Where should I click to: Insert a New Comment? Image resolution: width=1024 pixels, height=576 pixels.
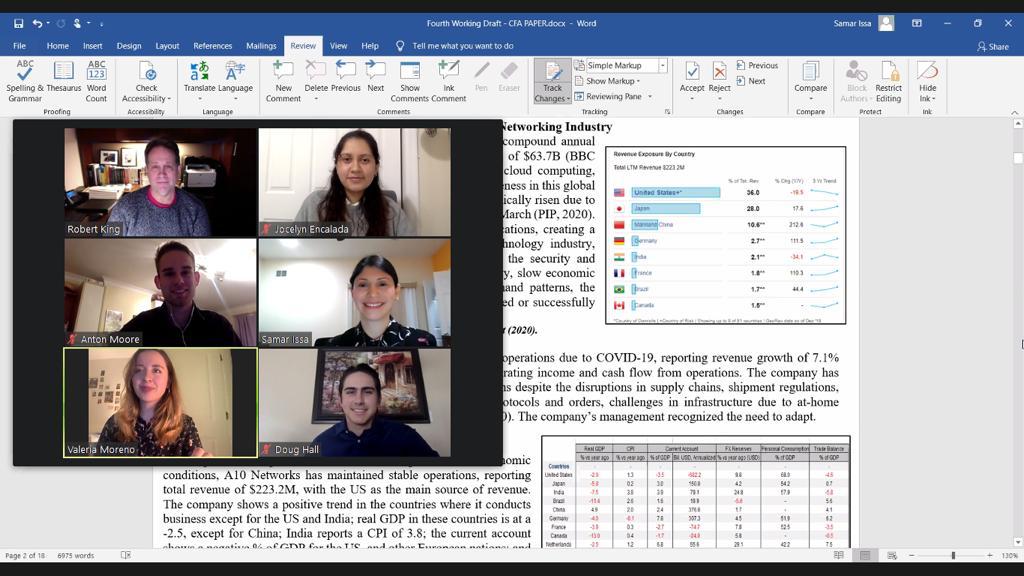point(283,80)
